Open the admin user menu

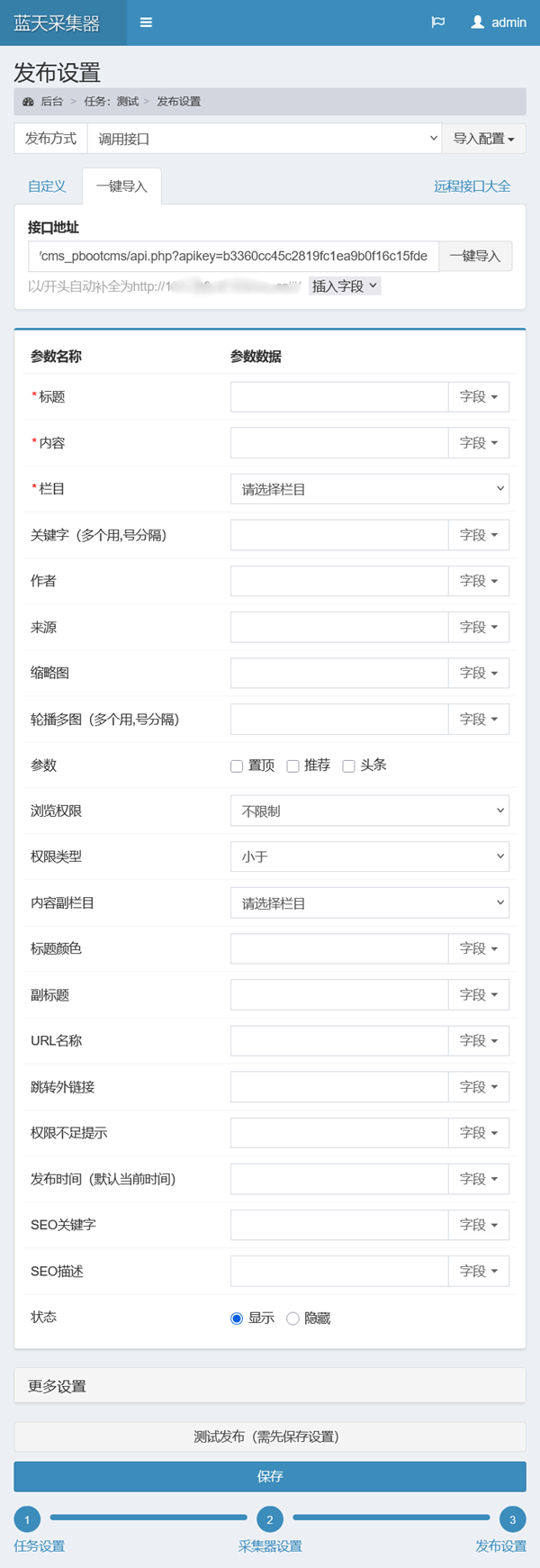point(499,23)
